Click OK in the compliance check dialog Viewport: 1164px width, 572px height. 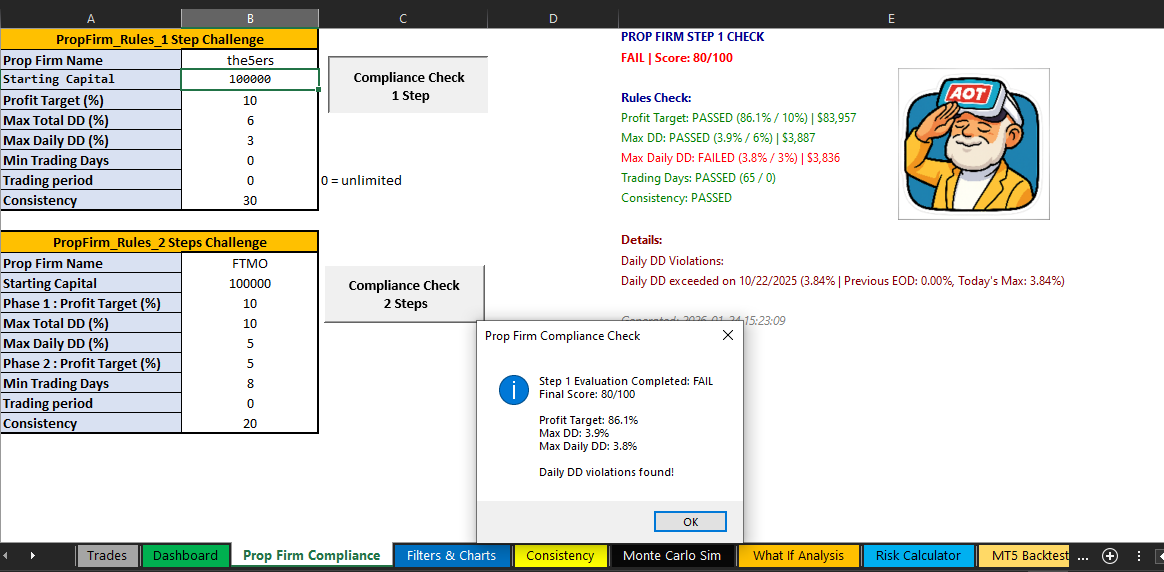click(x=690, y=522)
